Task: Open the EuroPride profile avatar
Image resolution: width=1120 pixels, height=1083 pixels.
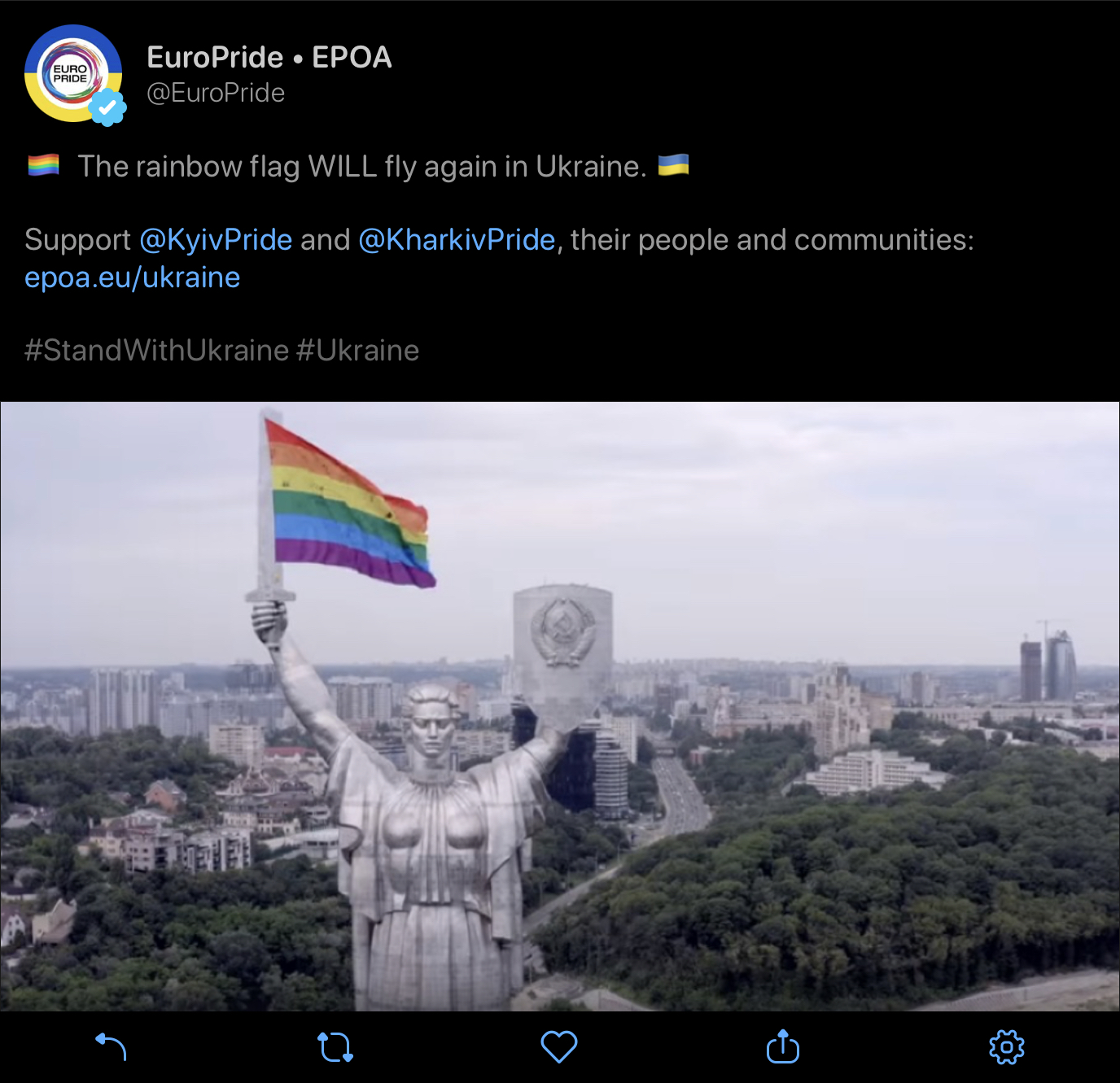Action: (73, 73)
